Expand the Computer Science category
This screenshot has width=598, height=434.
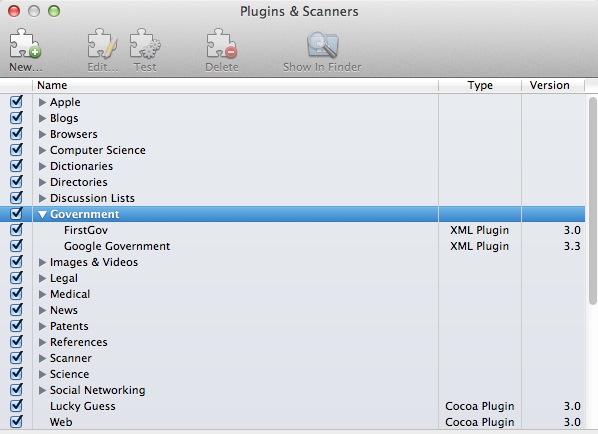[42, 150]
